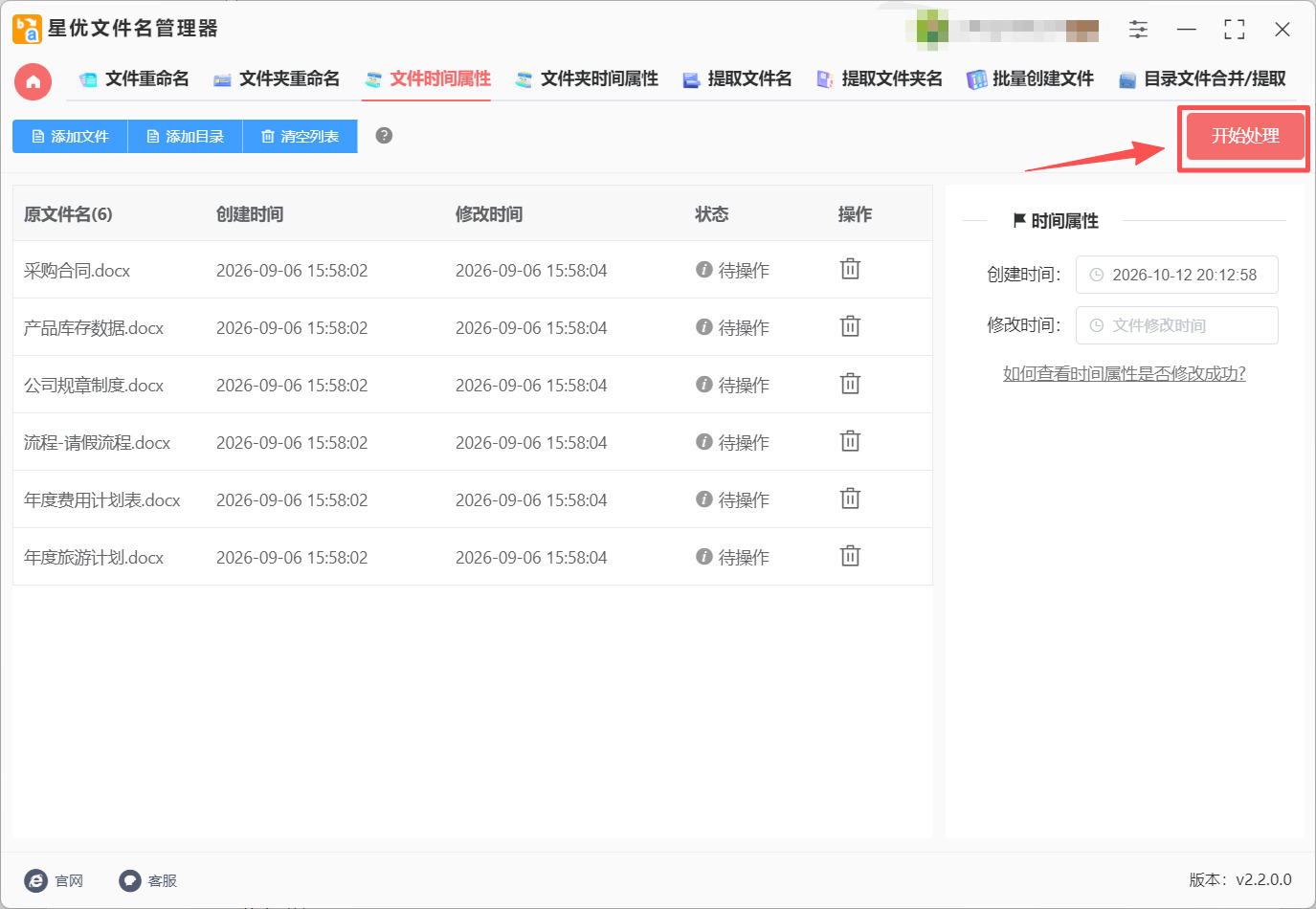This screenshot has width=1316, height=909.
Task: Select file name 流程-请假流程.docx
Action: [x=97, y=443]
